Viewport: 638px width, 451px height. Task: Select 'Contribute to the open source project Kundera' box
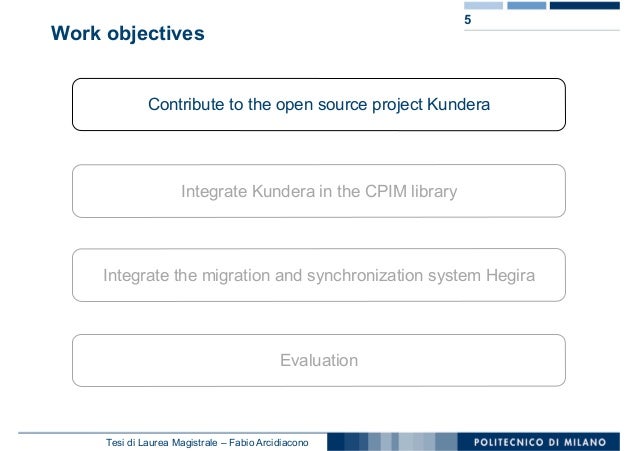click(x=319, y=105)
